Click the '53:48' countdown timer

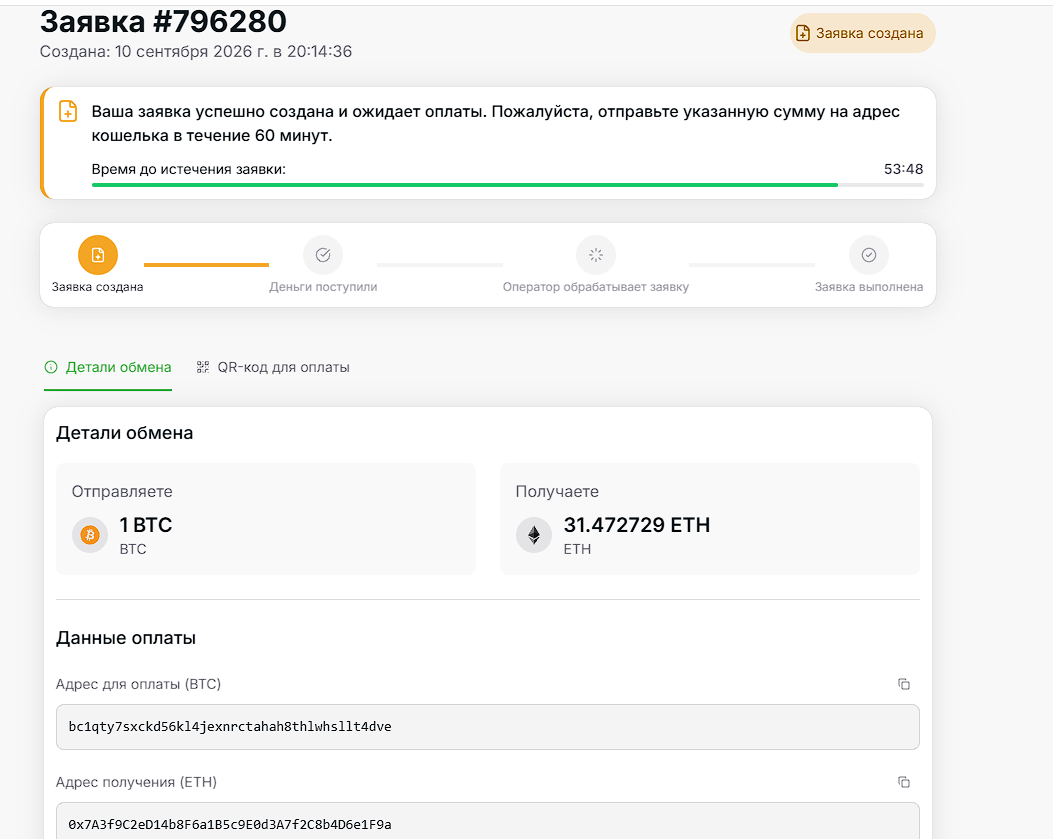click(x=903, y=169)
